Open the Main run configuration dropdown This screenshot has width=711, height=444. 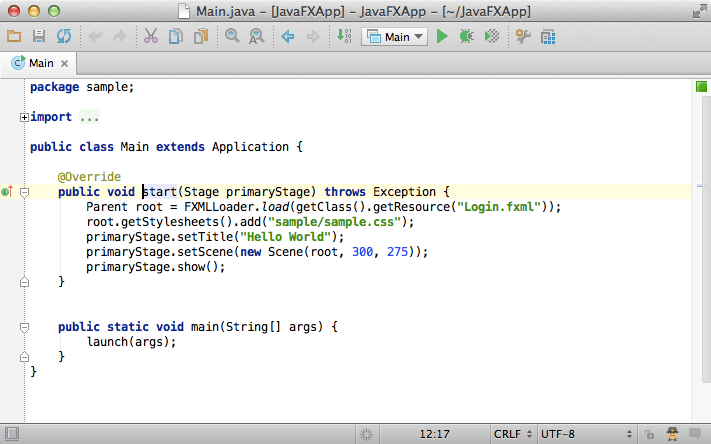394,37
